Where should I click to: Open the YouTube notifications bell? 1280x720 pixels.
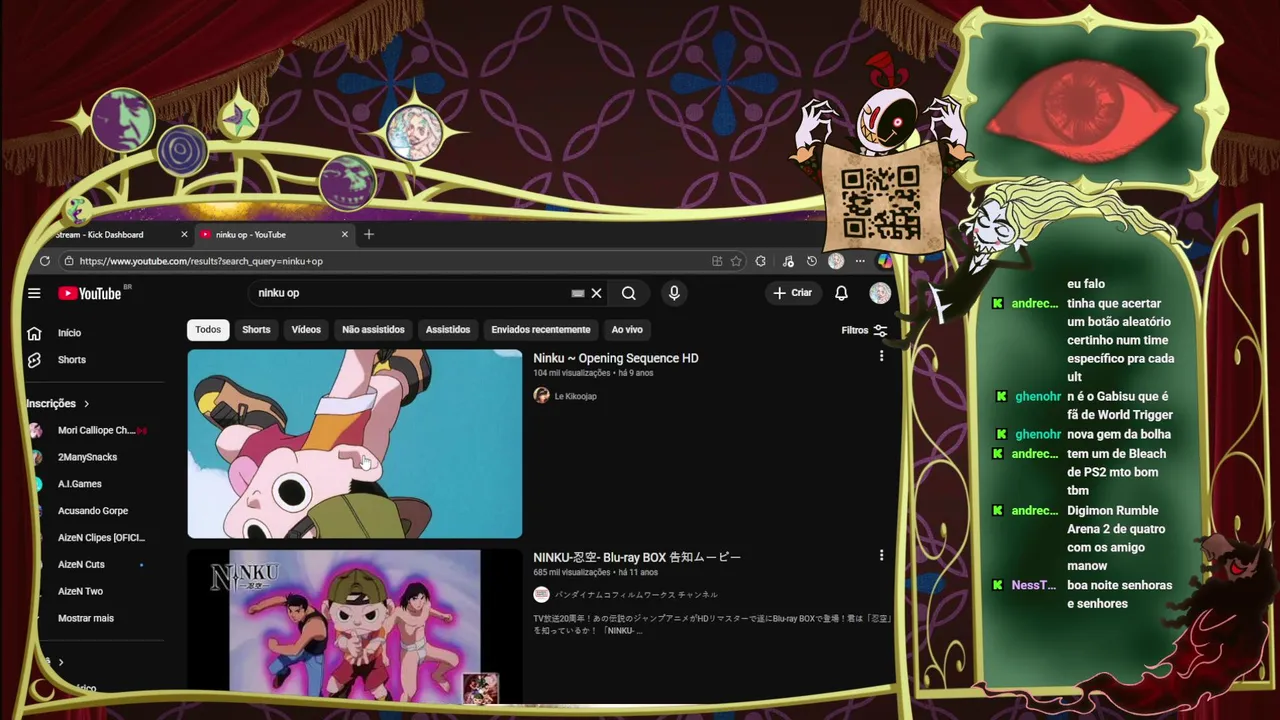(841, 293)
